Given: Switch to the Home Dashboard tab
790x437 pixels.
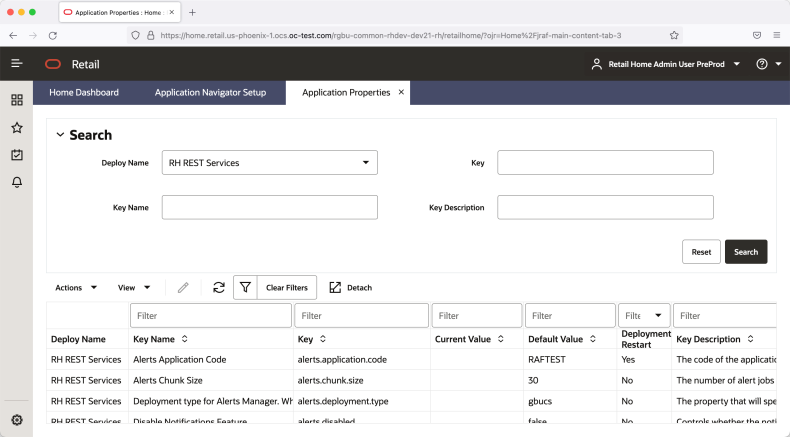Looking at the screenshot, I should click(x=84, y=92).
